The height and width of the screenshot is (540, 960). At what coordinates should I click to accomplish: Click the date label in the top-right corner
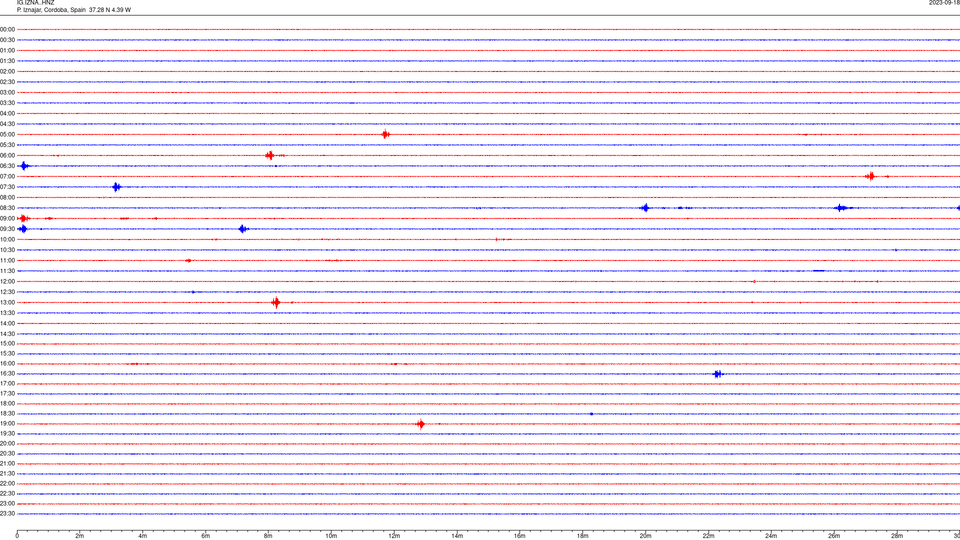tap(944, 3)
